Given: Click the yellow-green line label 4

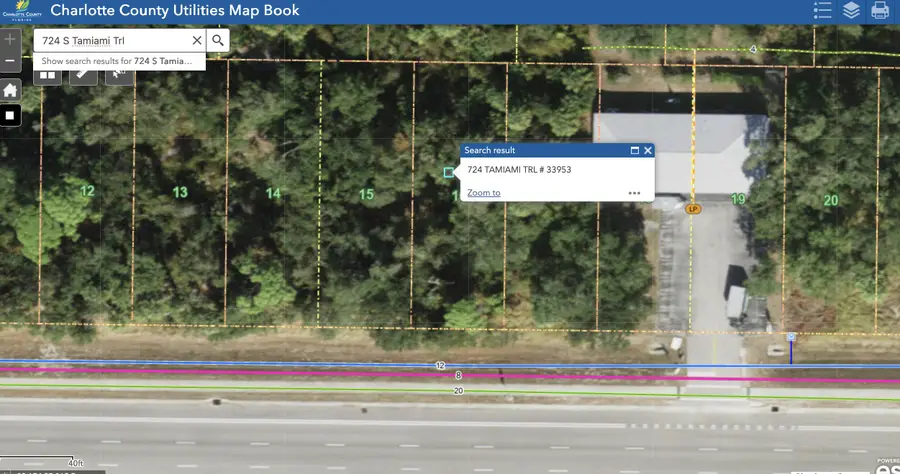Looking at the screenshot, I should [753, 49].
